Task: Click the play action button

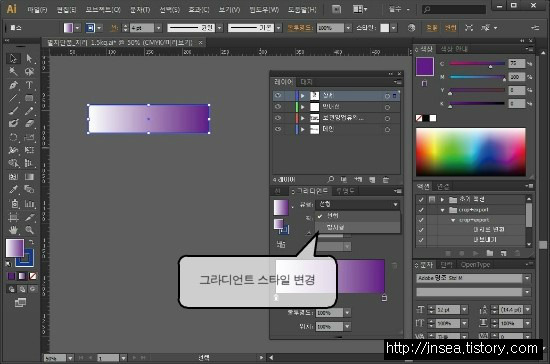Action: coord(475,253)
